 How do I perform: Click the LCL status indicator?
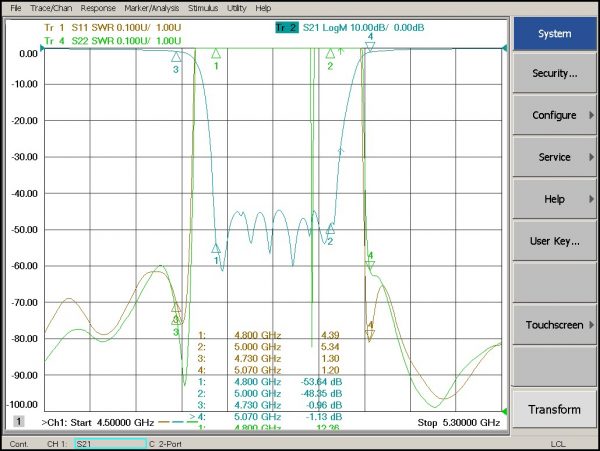coord(558,444)
